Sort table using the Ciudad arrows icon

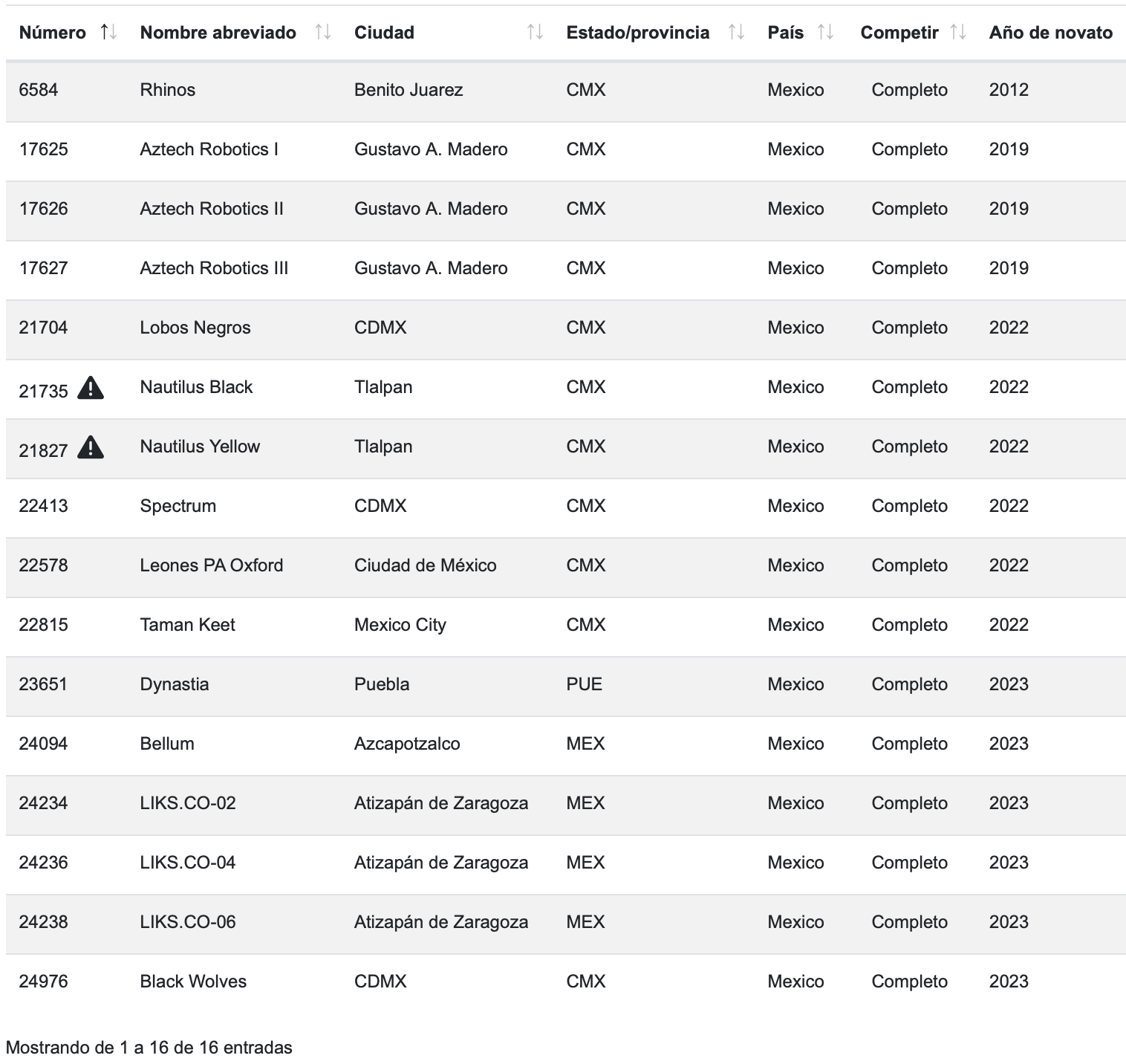pos(535,32)
